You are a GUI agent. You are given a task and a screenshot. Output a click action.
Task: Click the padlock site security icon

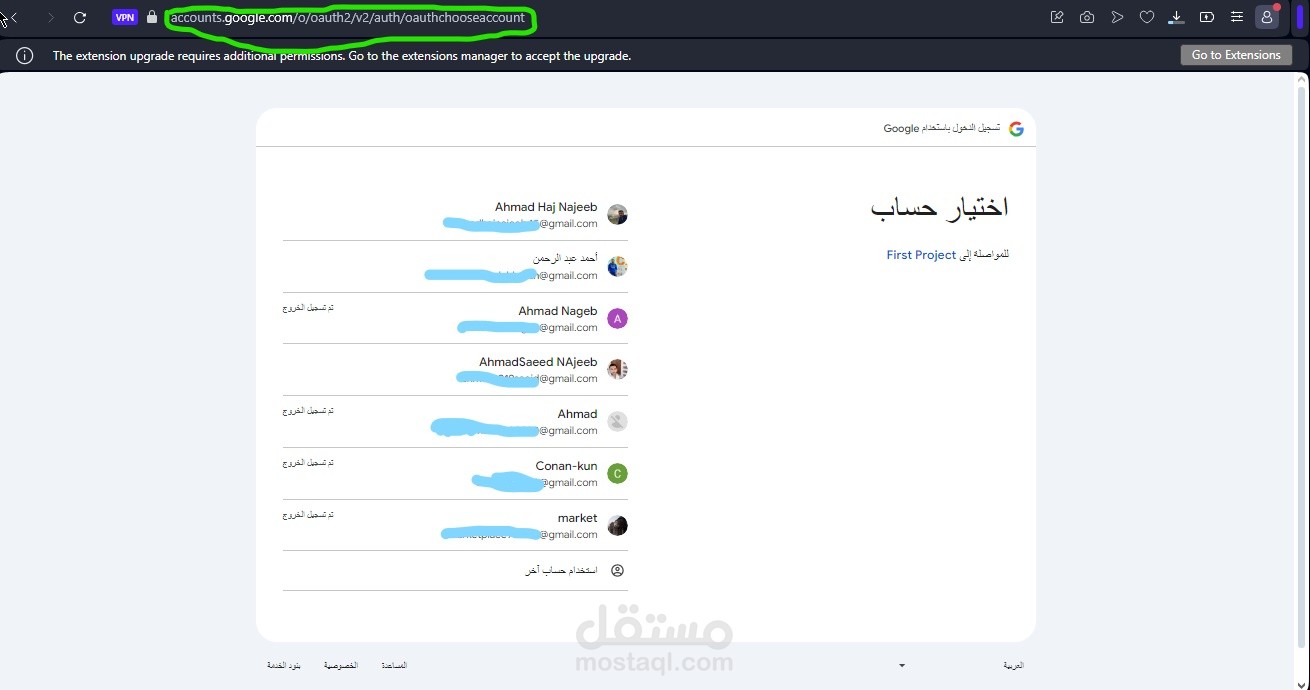click(x=152, y=17)
